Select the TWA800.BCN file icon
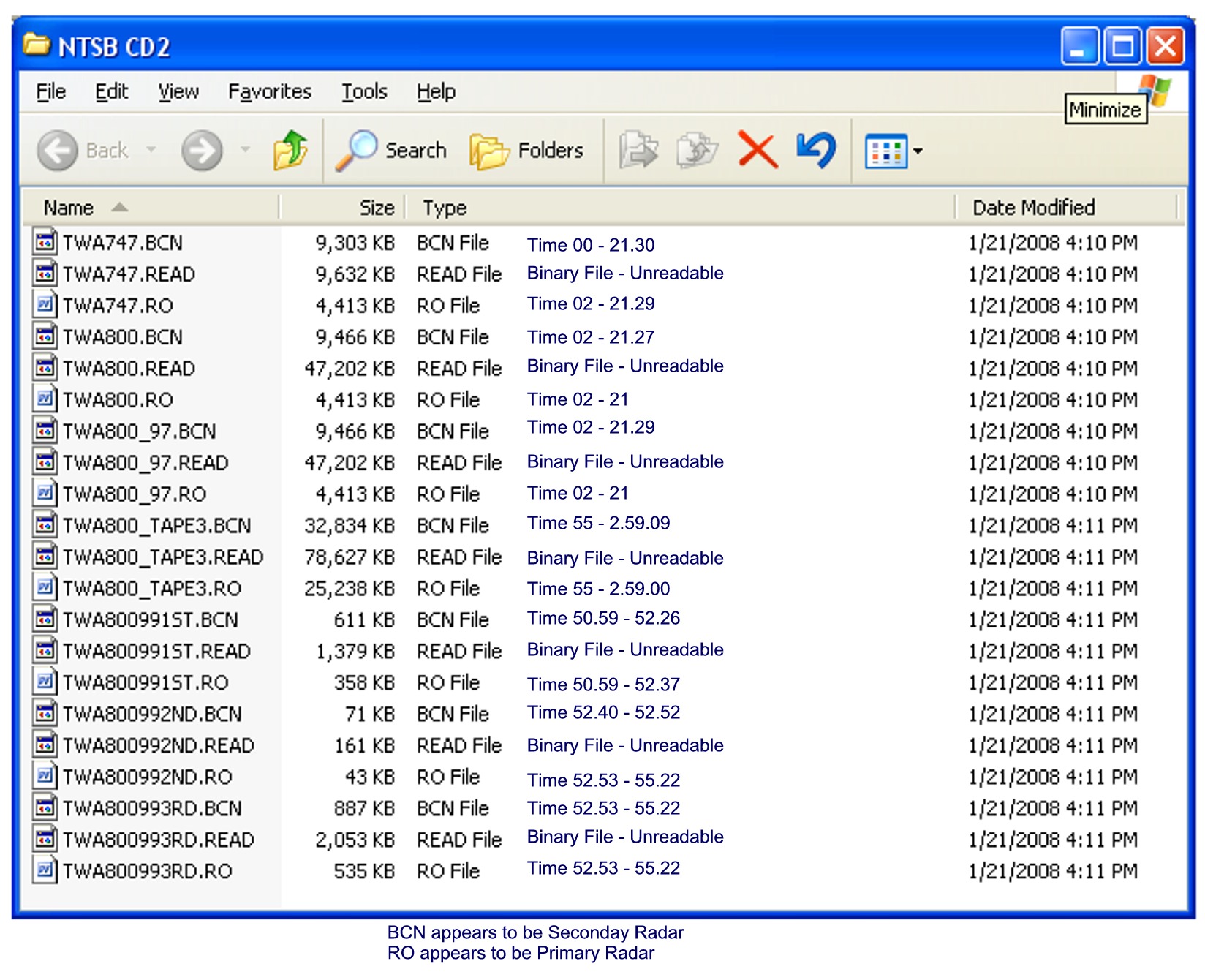1205x980 pixels. click(45, 336)
